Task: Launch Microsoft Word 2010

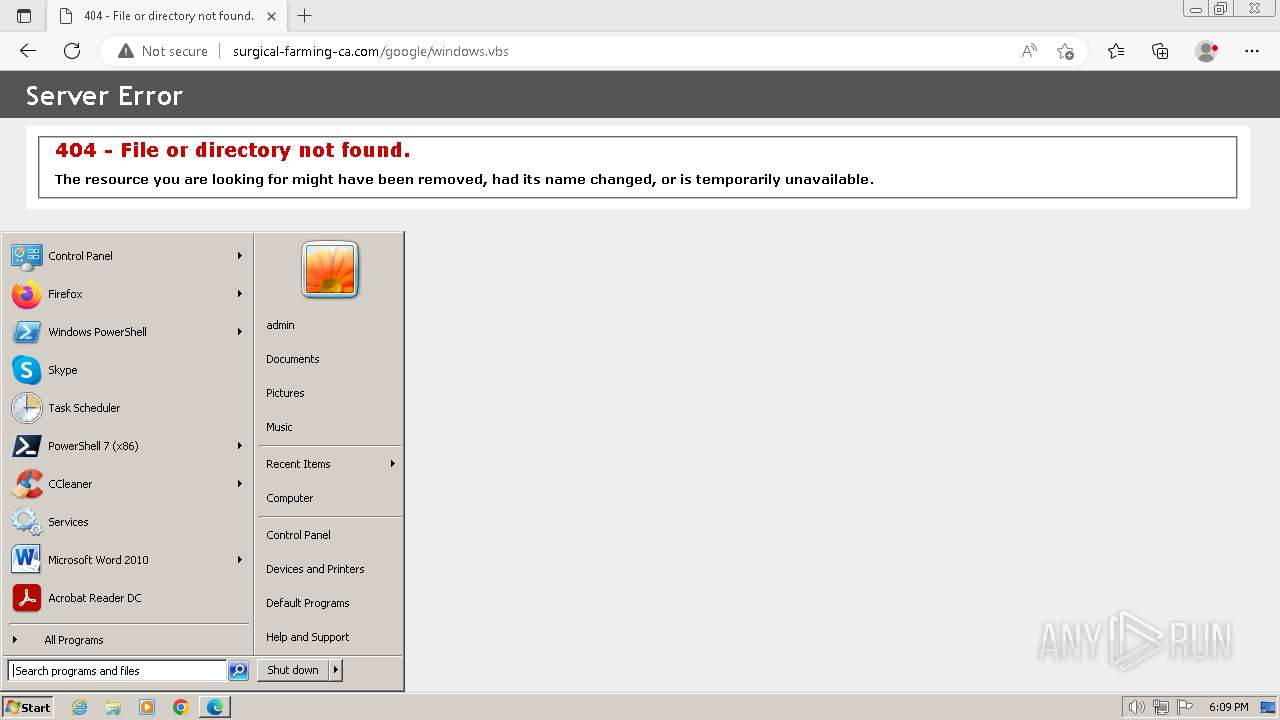Action: pyautogui.click(x=127, y=560)
